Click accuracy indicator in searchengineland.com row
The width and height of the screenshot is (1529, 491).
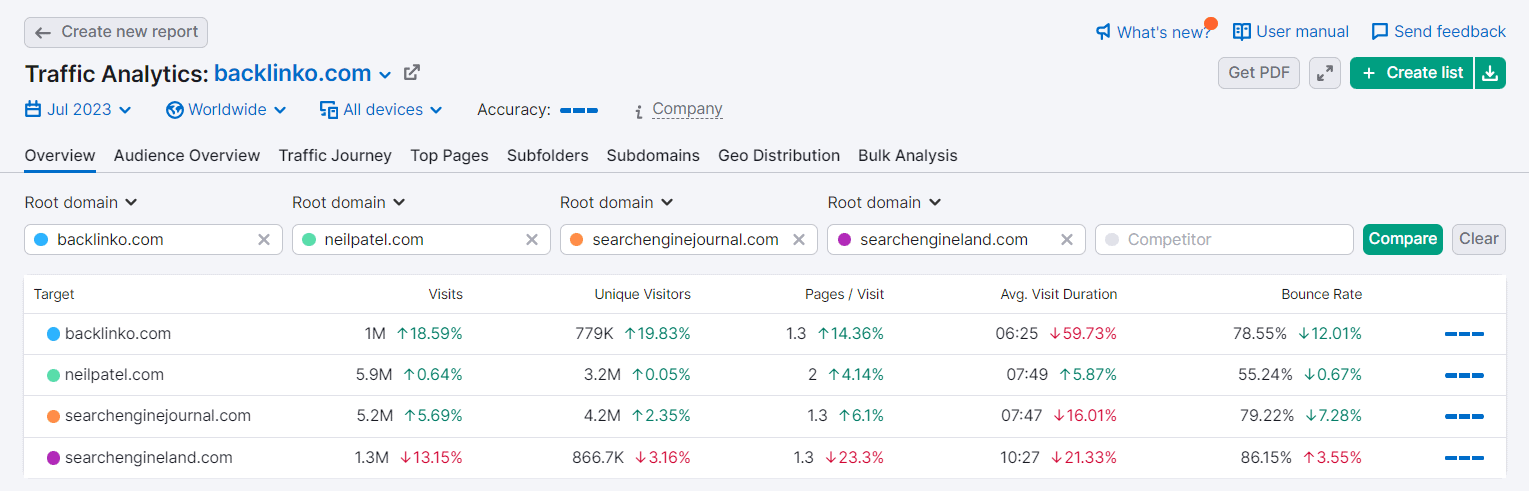1464,458
